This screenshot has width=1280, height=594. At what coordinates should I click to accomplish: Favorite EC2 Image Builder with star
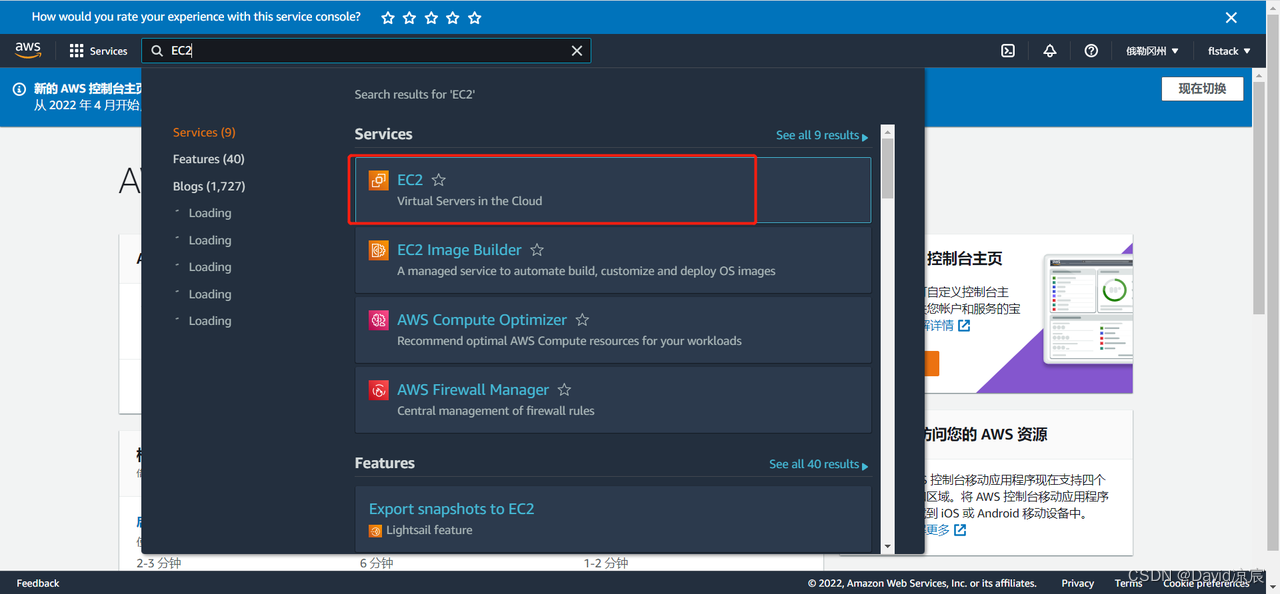pyautogui.click(x=537, y=250)
